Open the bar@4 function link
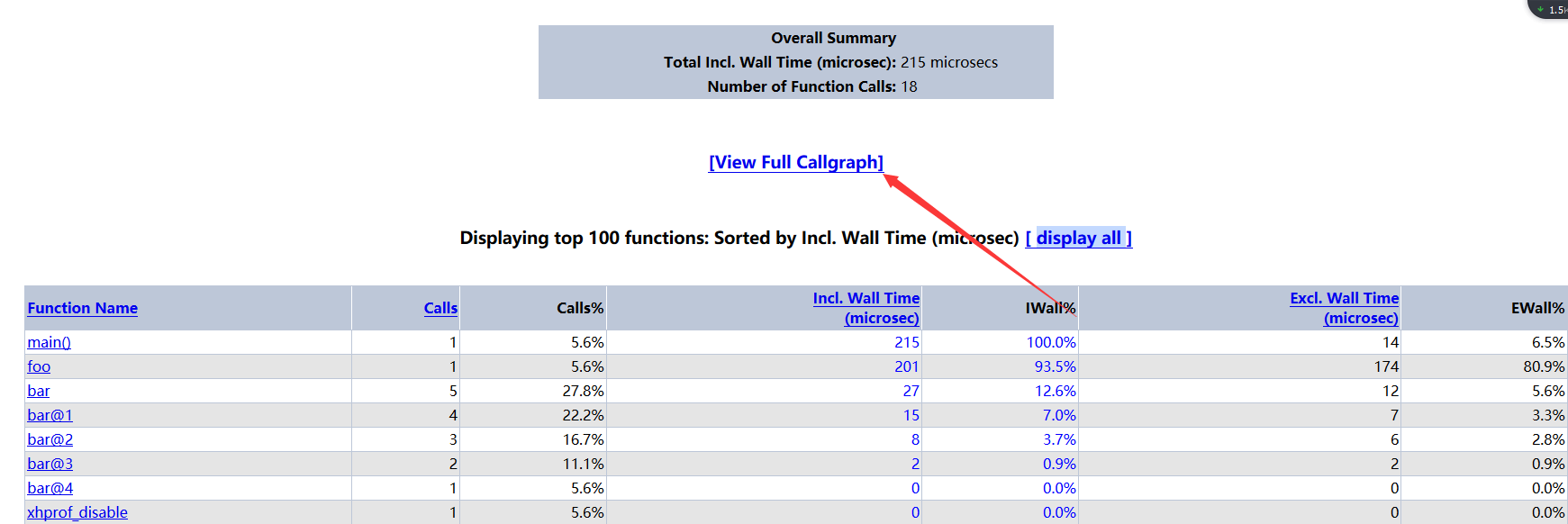The width and height of the screenshot is (1568, 524). click(x=50, y=488)
